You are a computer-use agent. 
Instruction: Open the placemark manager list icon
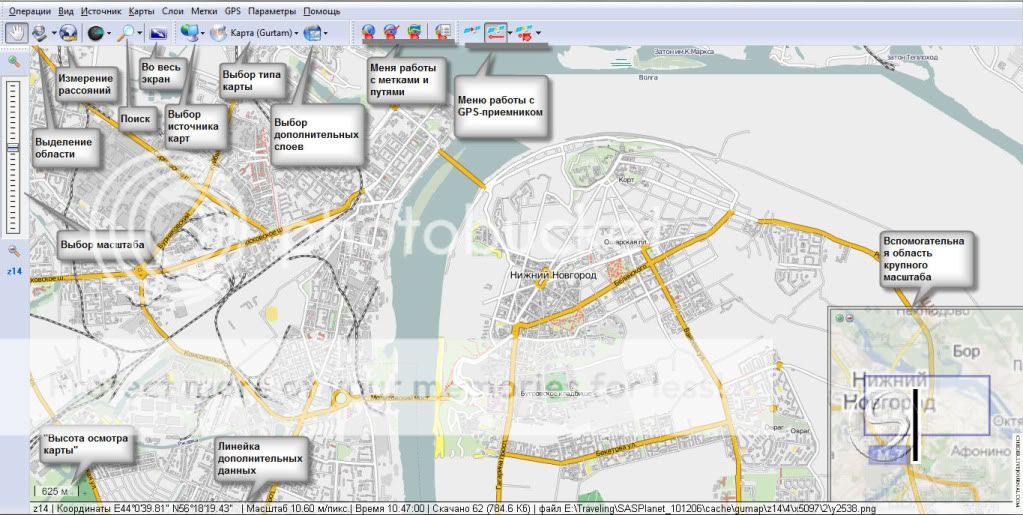click(x=444, y=32)
